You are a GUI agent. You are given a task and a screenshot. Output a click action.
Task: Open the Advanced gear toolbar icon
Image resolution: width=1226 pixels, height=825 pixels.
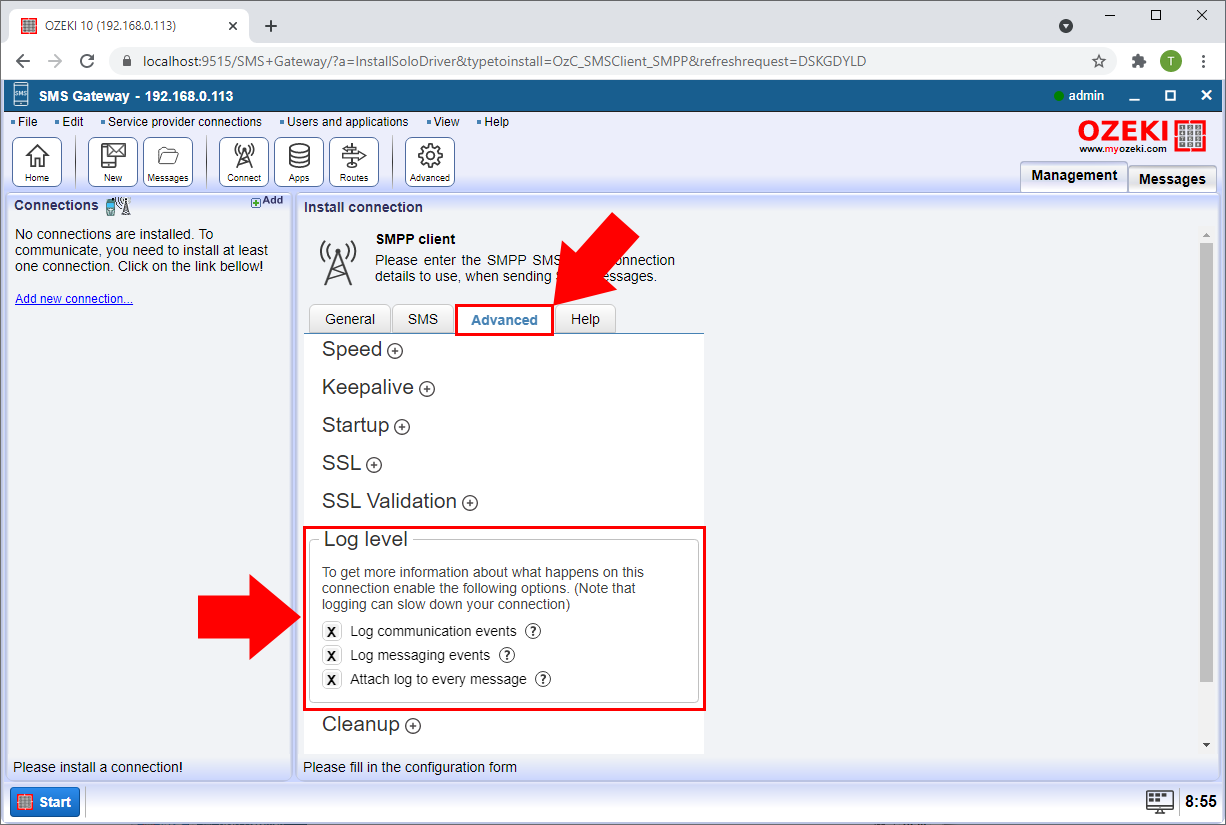click(x=430, y=161)
